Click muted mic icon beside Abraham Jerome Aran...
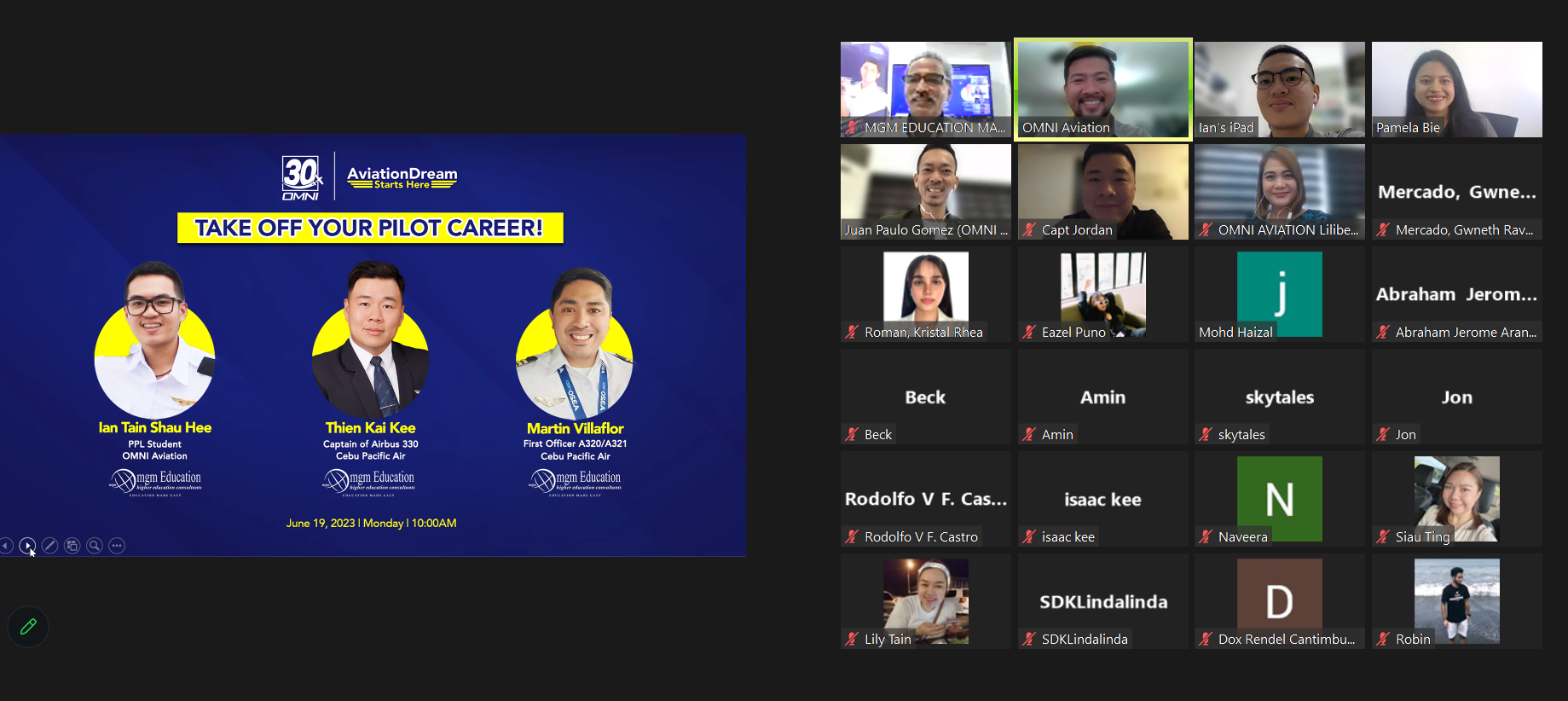Image resolution: width=1568 pixels, height=701 pixels. [x=1383, y=333]
